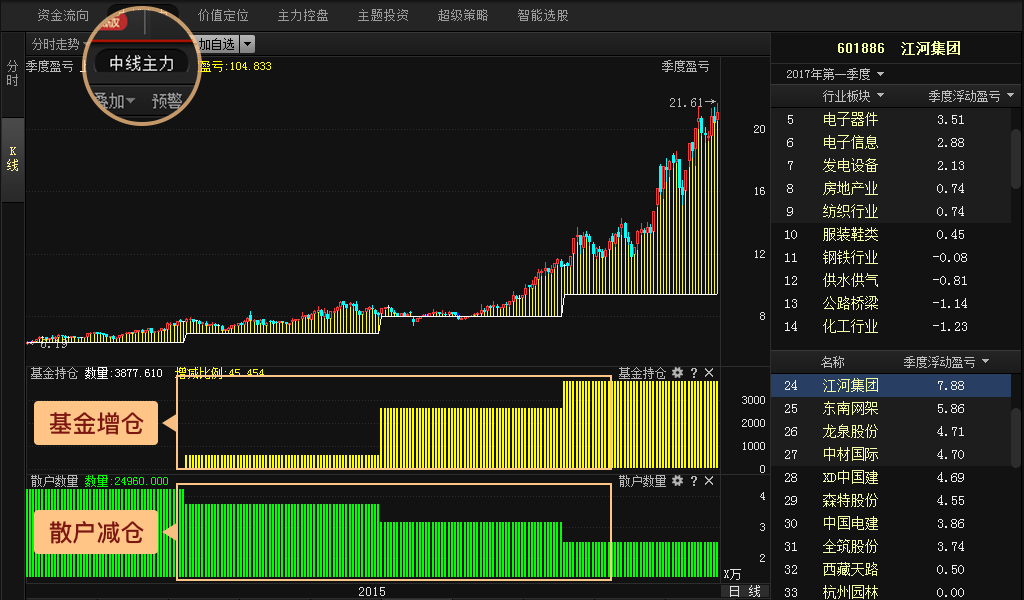This screenshot has height=600, width=1024.
Task: Close the 基金持仓 indicator panel
Action: [x=709, y=373]
